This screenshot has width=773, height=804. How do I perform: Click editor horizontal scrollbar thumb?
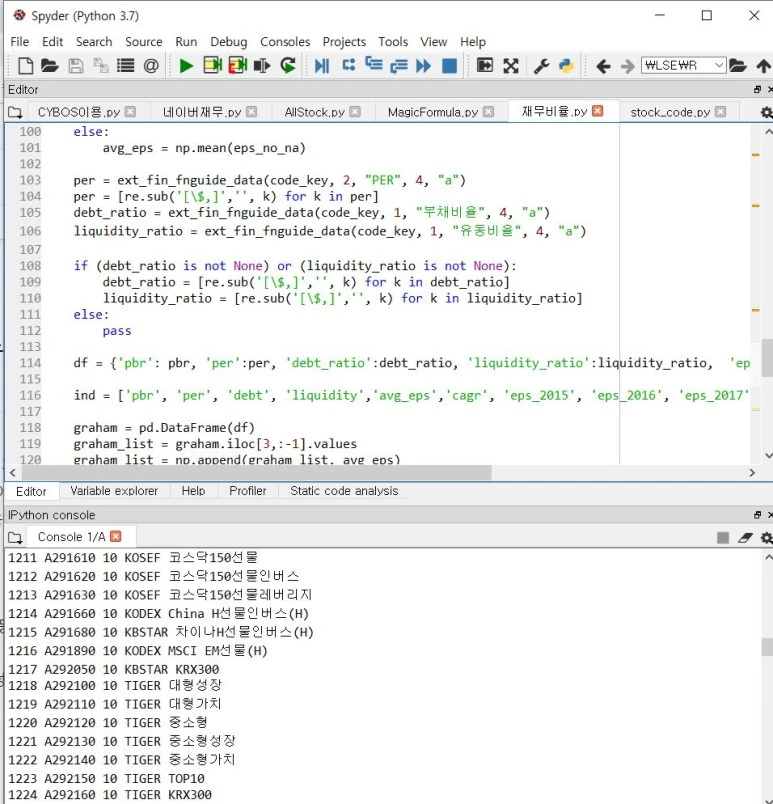[x=257, y=472]
